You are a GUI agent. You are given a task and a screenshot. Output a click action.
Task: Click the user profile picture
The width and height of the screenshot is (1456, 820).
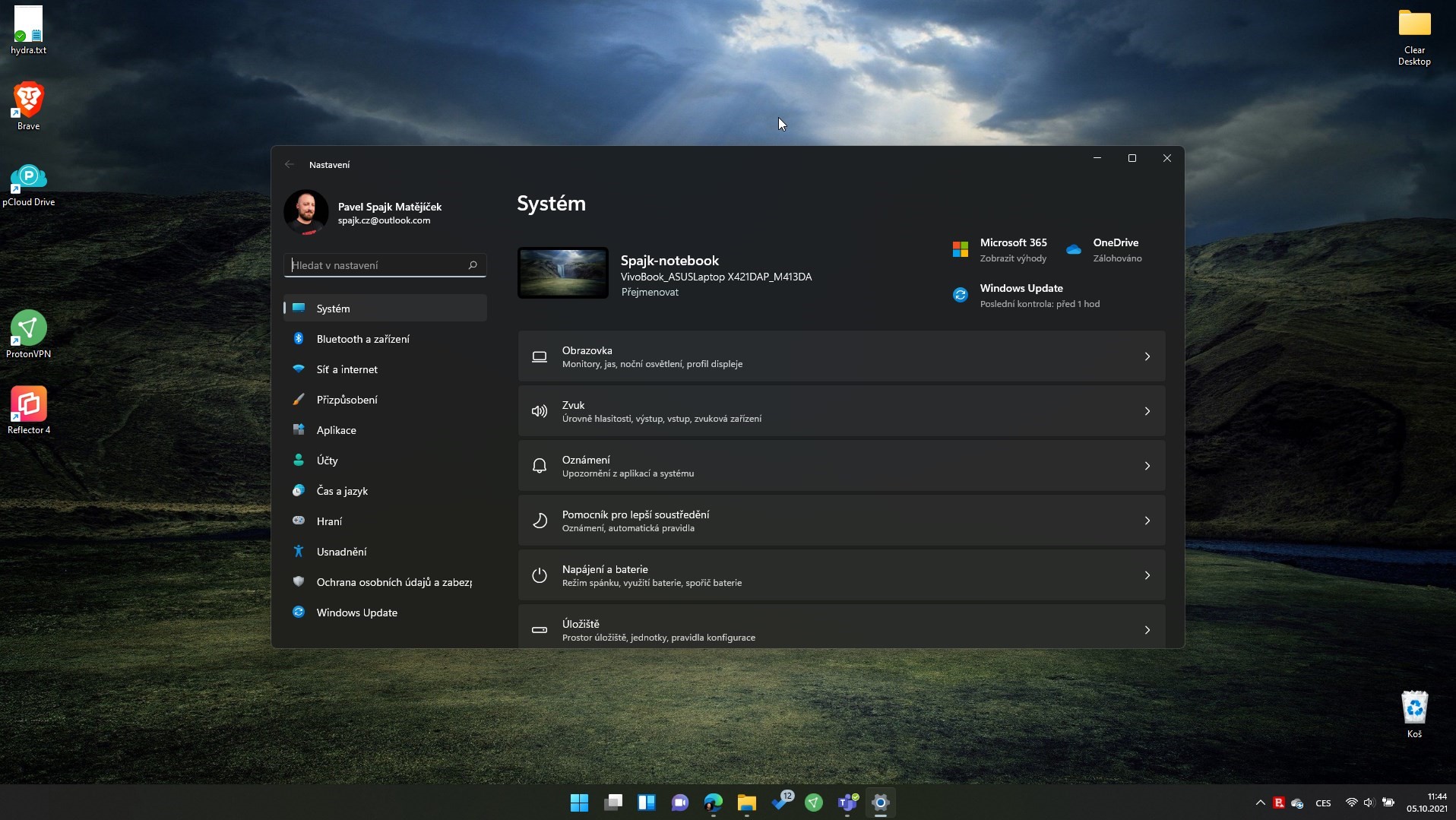[x=305, y=212]
